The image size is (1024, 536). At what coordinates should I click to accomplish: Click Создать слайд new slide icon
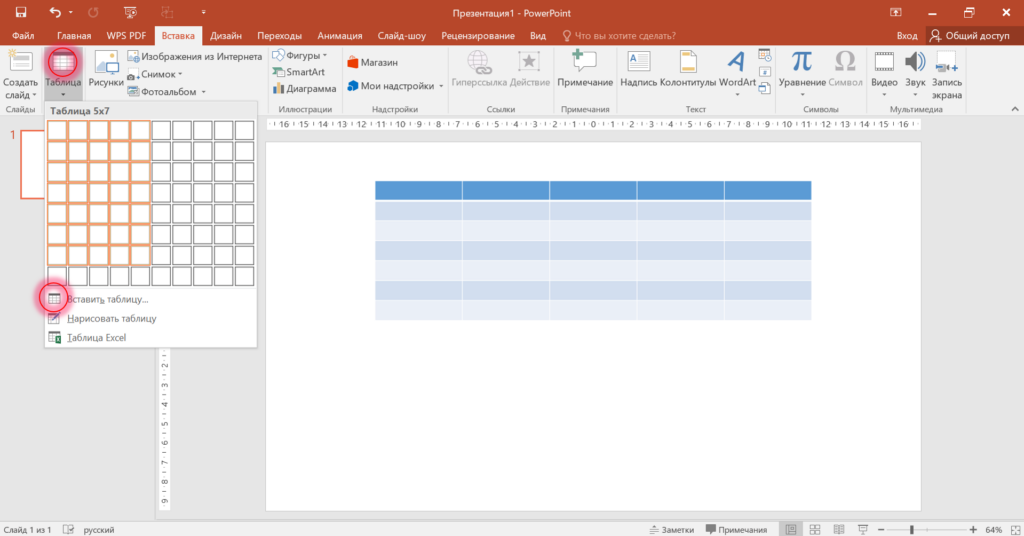click(x=20, y=62)
